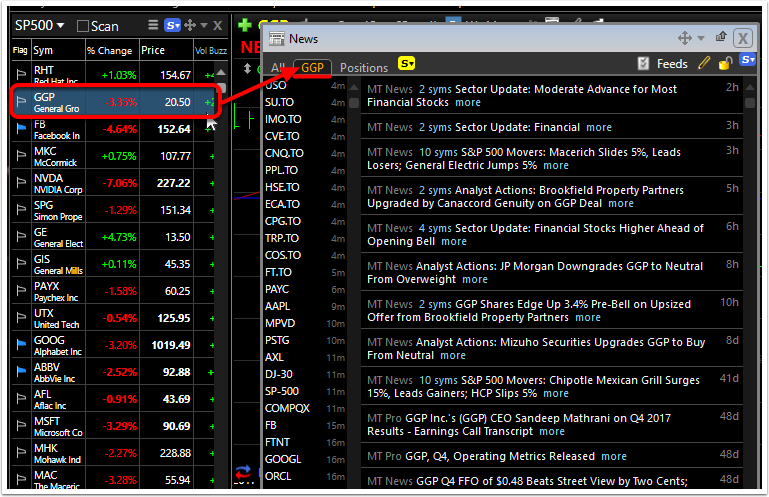
Task: Open the yellow S symbol-link dropdown
Action: click(407, 63)
